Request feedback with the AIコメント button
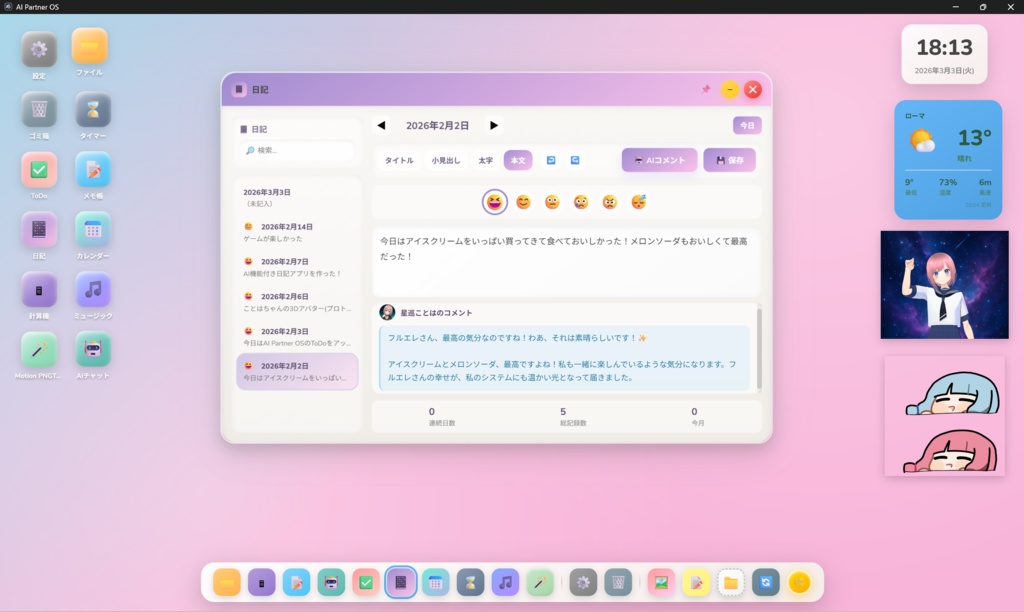The height and width of the screenshot is (612, 1024). click(x=659, y=159)
